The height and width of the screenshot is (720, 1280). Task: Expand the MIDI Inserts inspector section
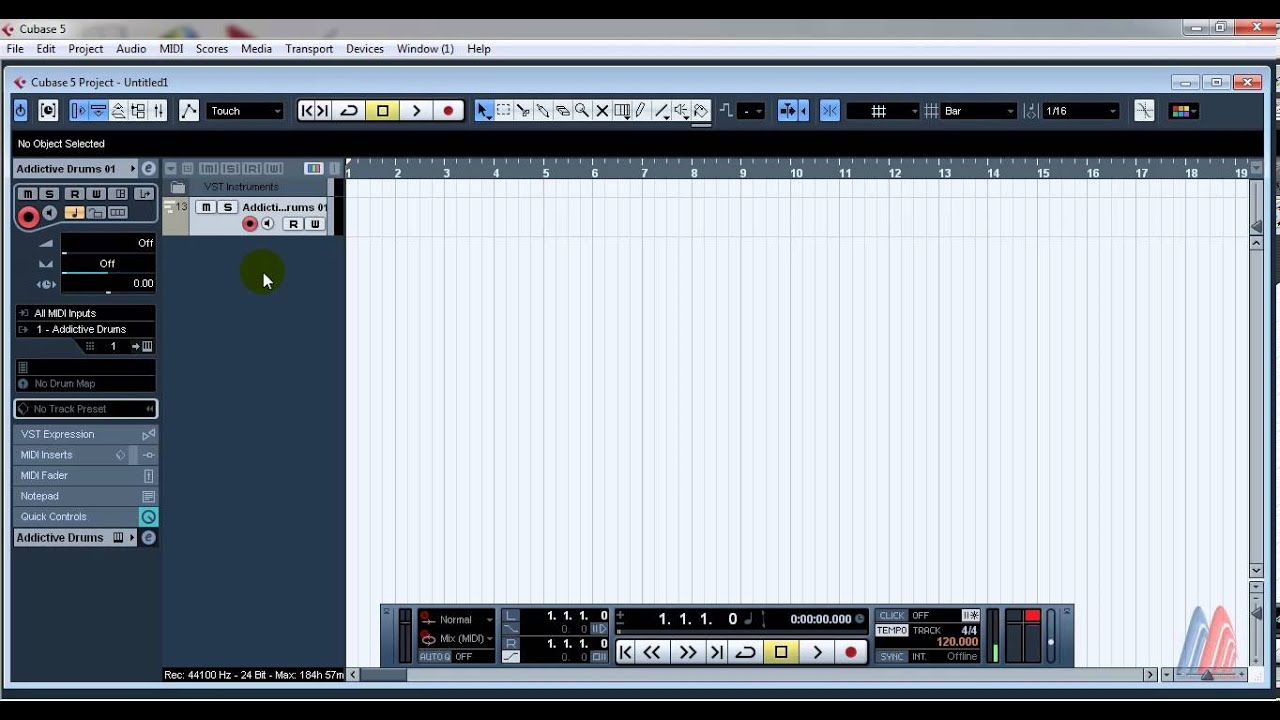86,455
